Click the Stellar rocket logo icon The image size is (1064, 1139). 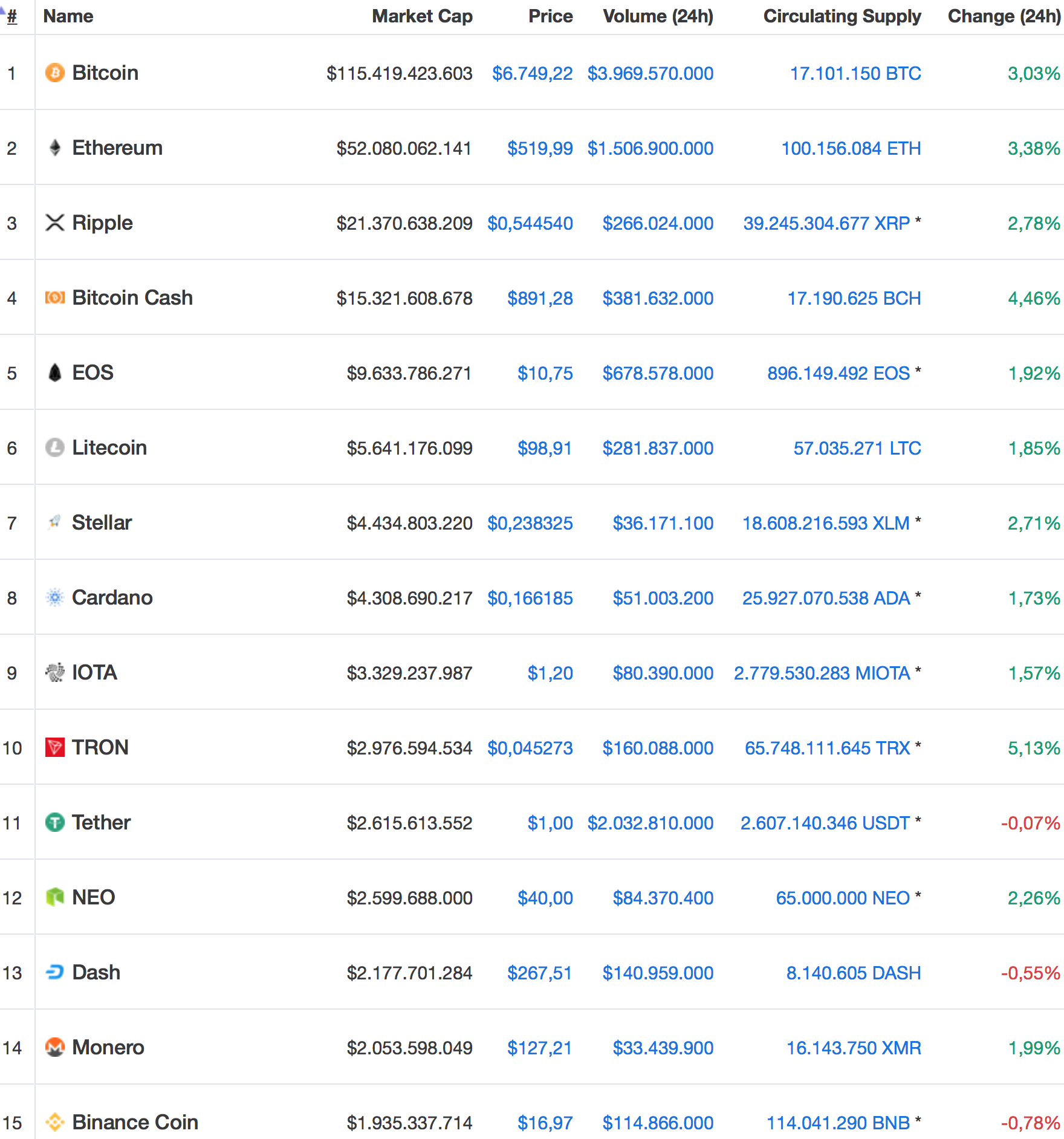[x=55, y=523]
